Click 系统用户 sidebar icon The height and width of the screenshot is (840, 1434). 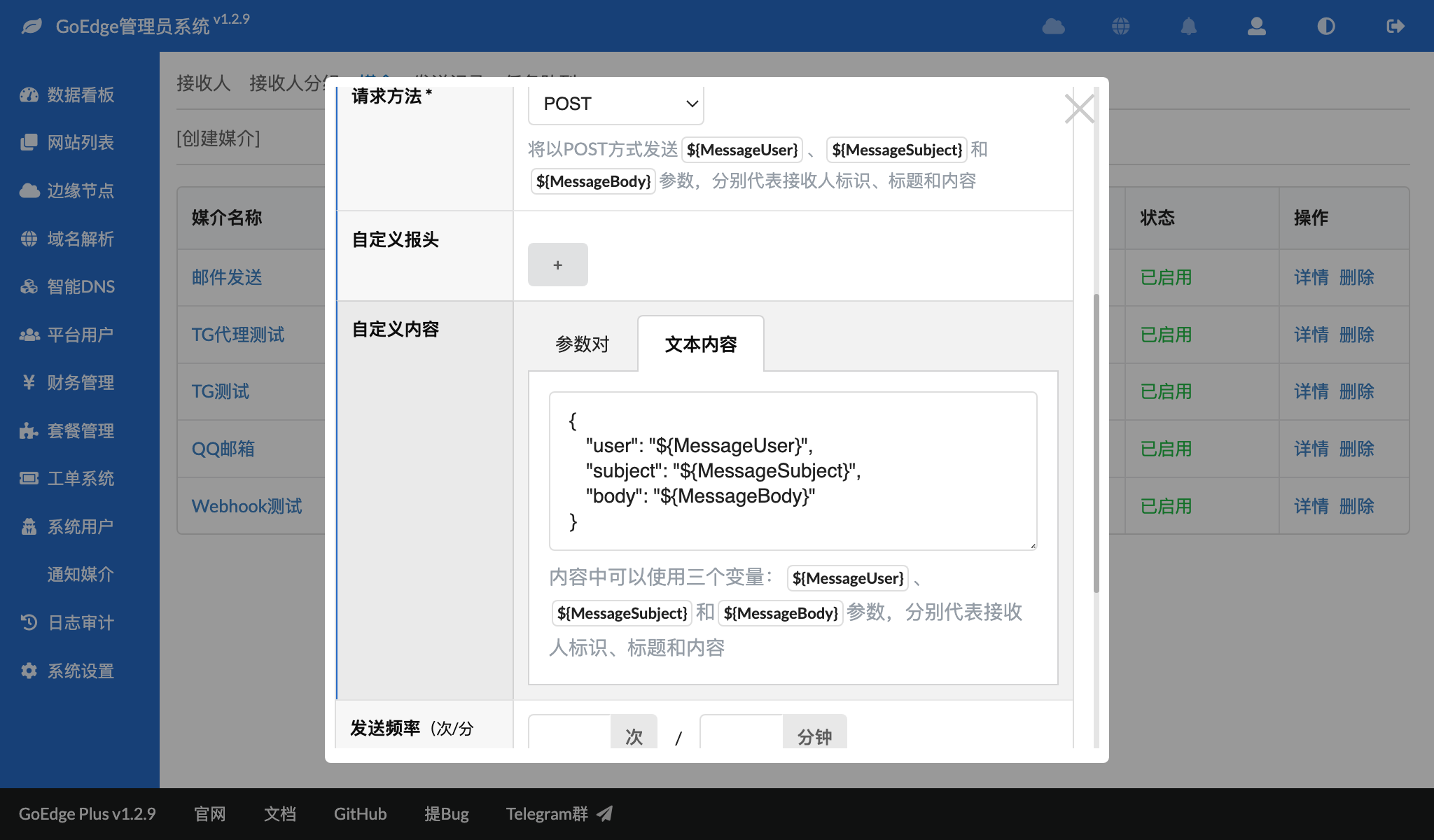coord(29,527)
